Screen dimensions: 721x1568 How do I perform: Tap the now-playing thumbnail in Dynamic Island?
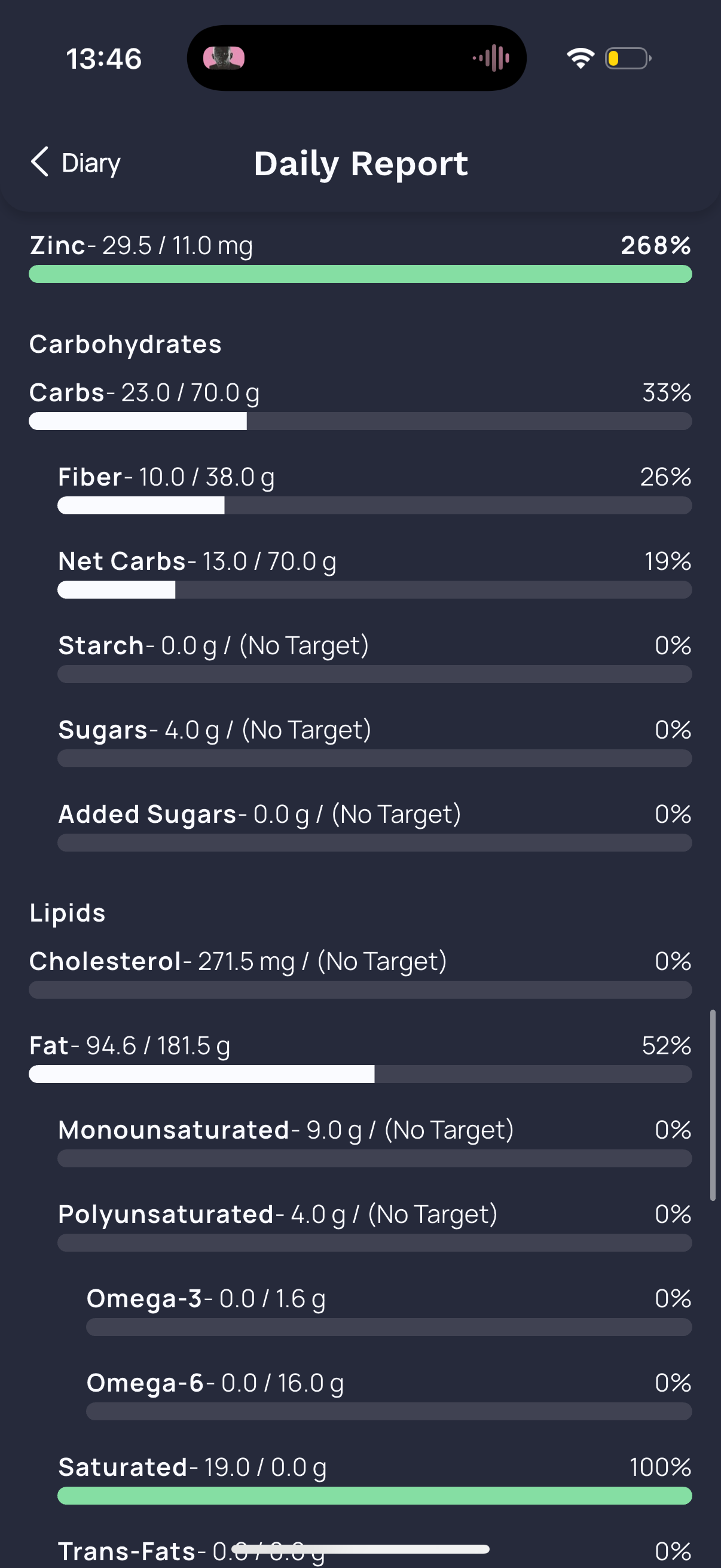click(224, 59)
